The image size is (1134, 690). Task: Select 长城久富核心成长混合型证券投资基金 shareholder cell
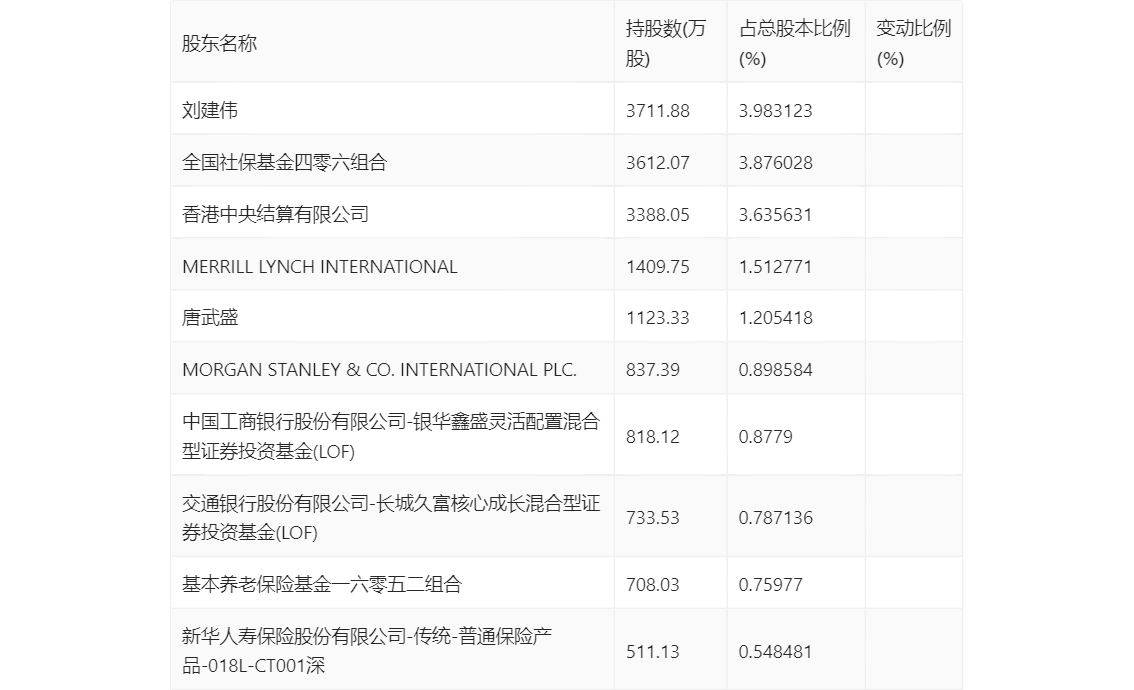click(x=391, y=517)
